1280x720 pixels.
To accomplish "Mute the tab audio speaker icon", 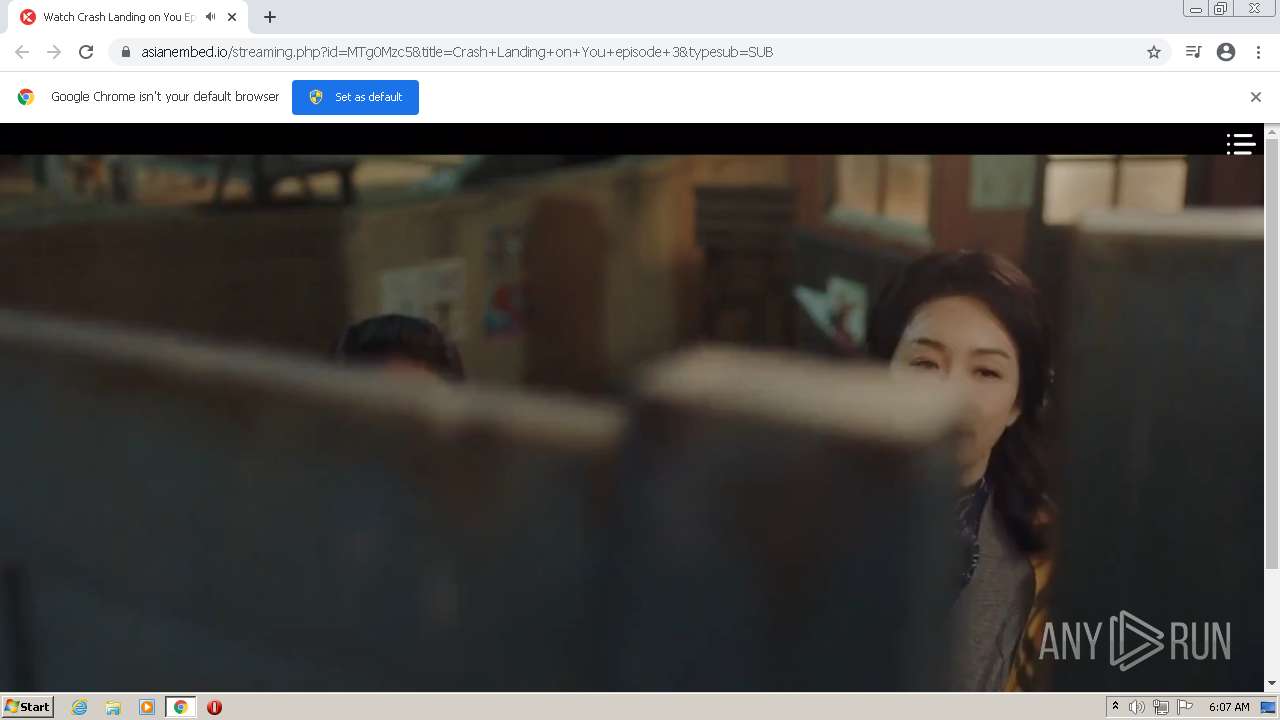I will (210, 17).
